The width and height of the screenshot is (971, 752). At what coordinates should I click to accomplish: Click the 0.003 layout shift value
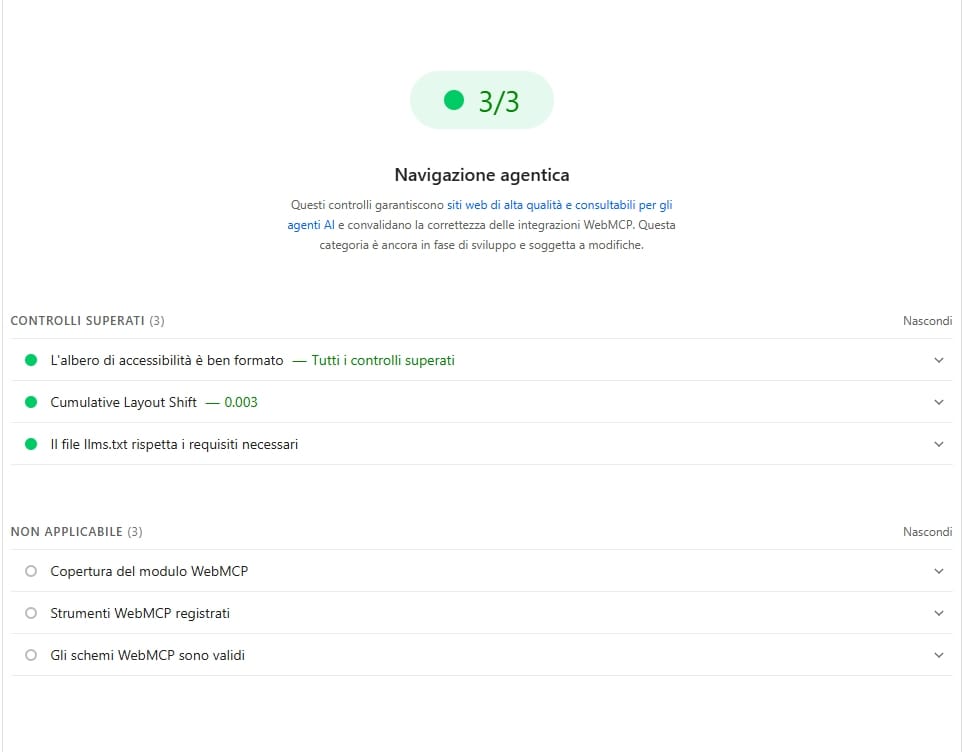click(241, 403)
